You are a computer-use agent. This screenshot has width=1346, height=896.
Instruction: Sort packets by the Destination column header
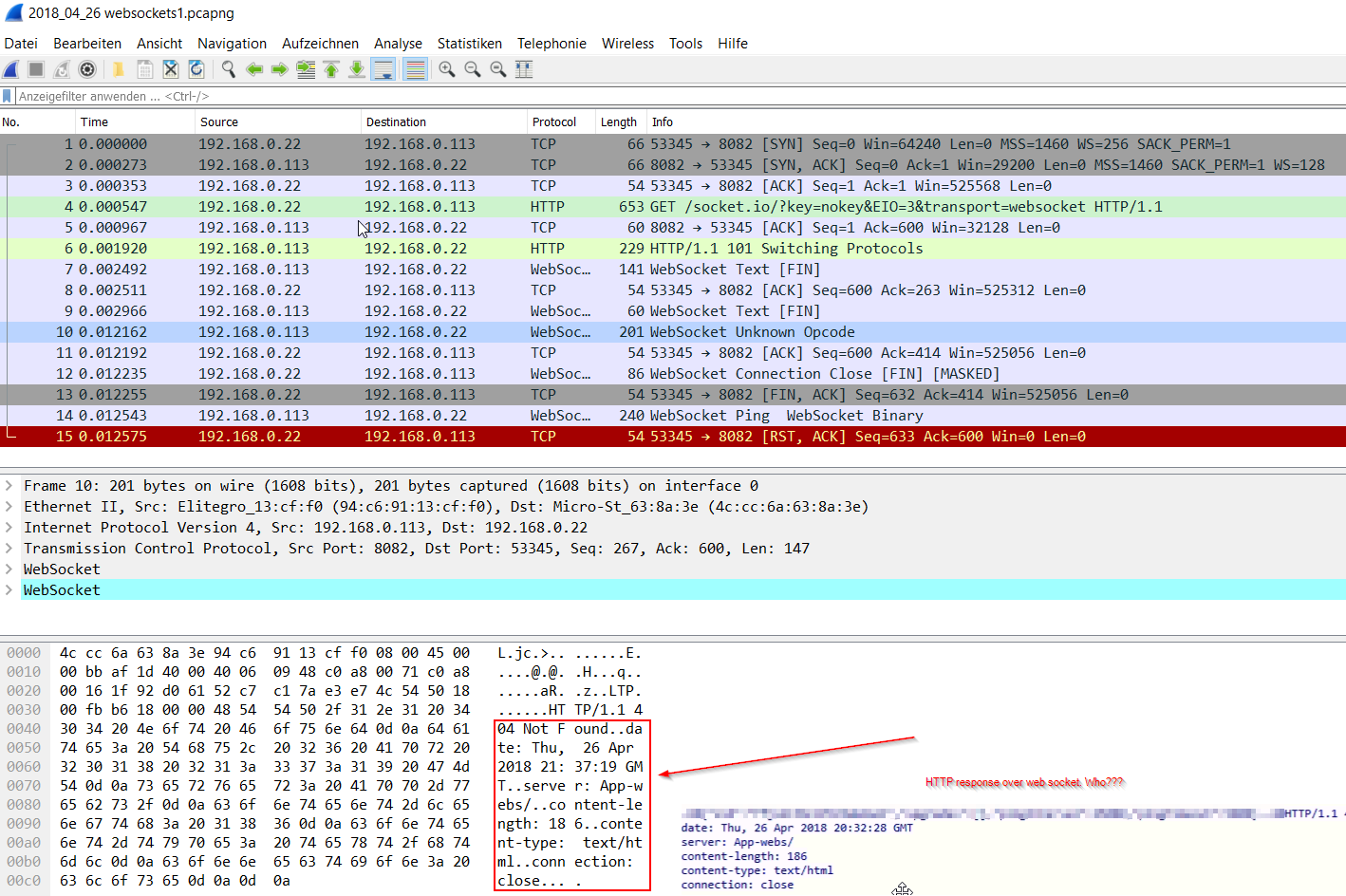pos(444,122)
